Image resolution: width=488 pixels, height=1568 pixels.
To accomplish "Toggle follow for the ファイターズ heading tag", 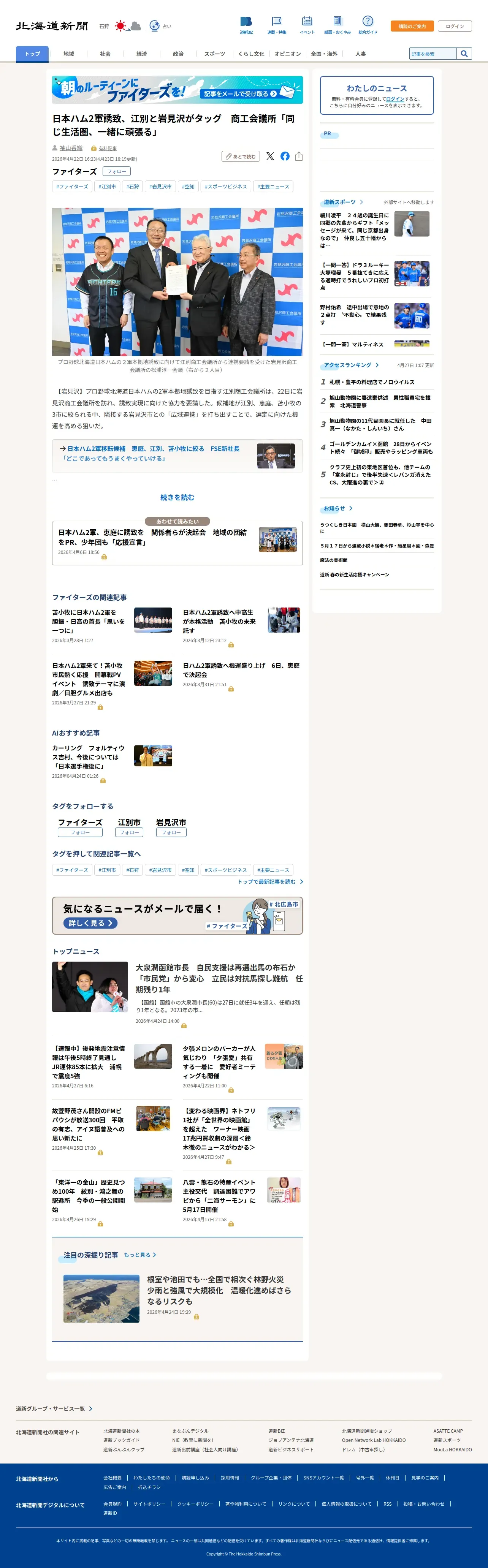I will coord(116,172).
